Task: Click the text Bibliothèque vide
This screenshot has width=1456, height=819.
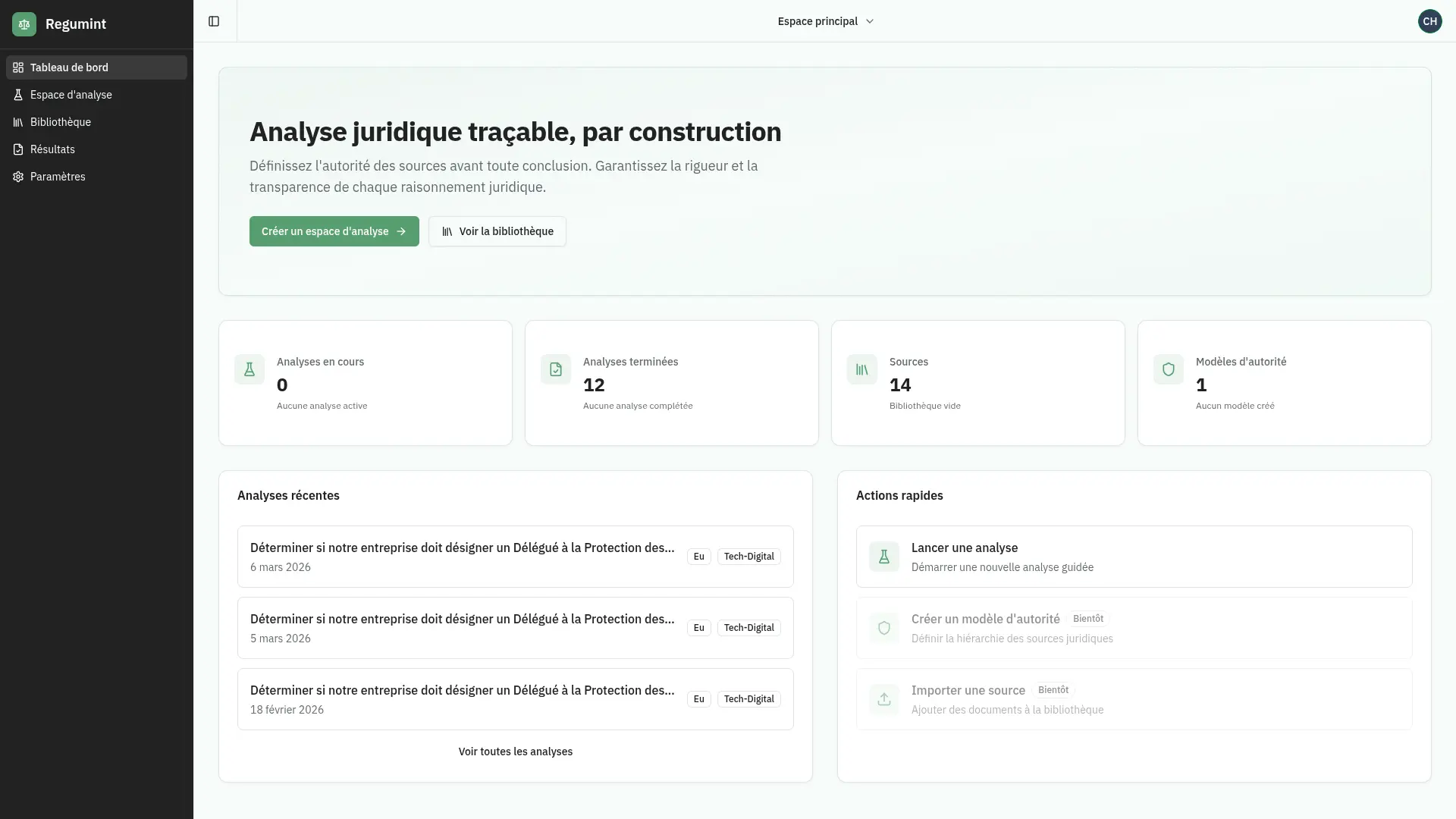Action: (925, 406)
